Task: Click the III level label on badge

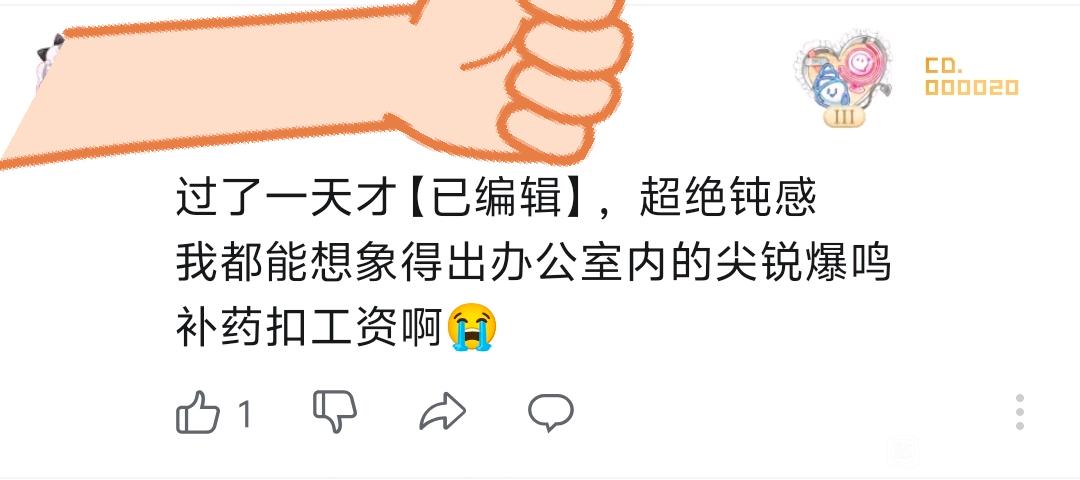Action: 844,117
